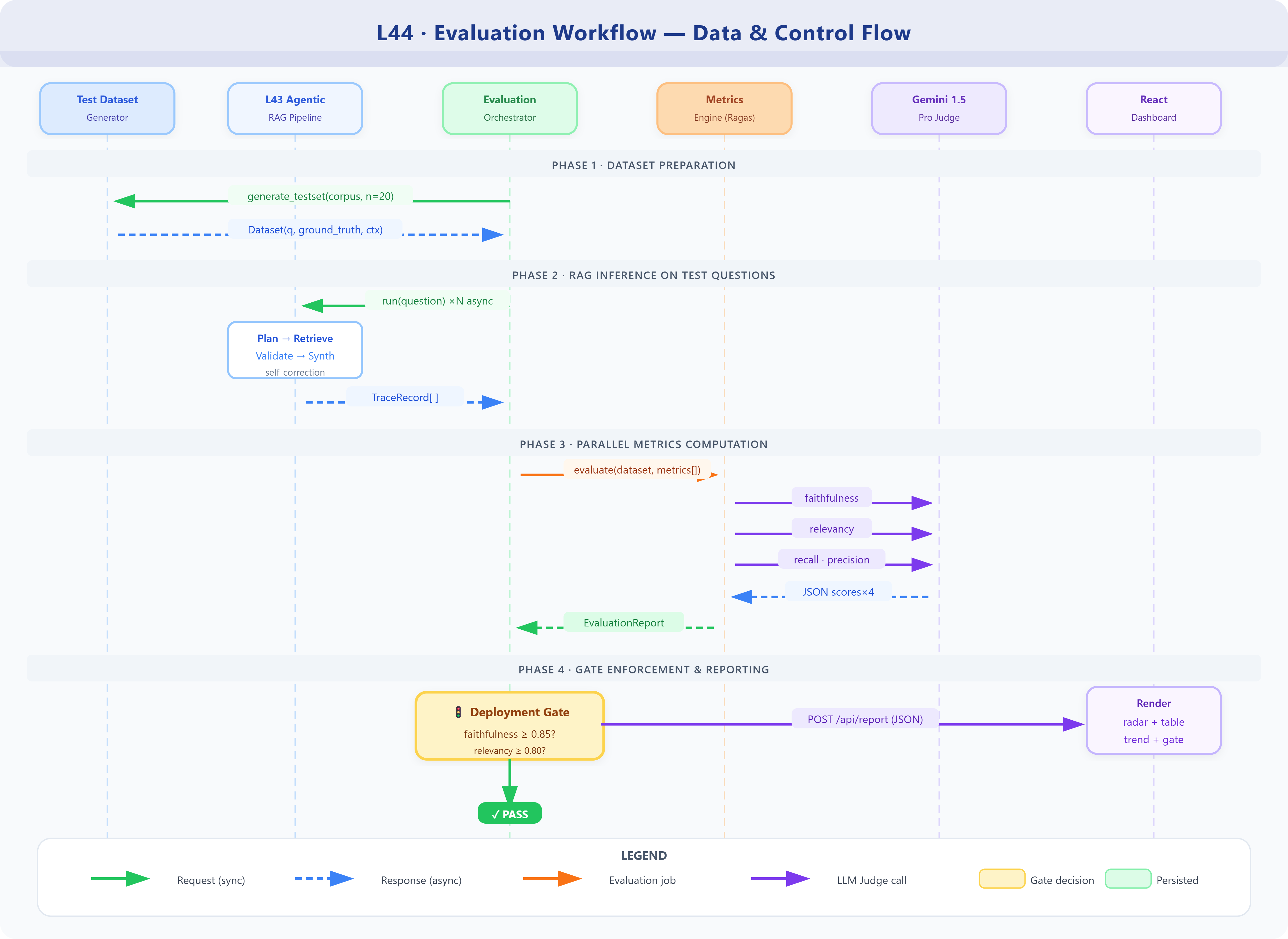Select the React Dashboard participant box
The height and width of the screenshot is (939, 1288).
(x=1153, y=109)
